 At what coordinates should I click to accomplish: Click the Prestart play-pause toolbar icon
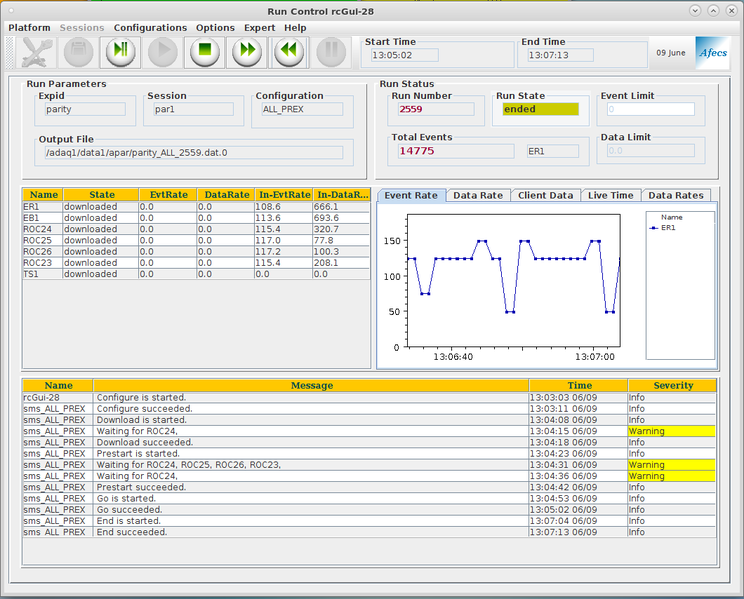pos(121,51)
